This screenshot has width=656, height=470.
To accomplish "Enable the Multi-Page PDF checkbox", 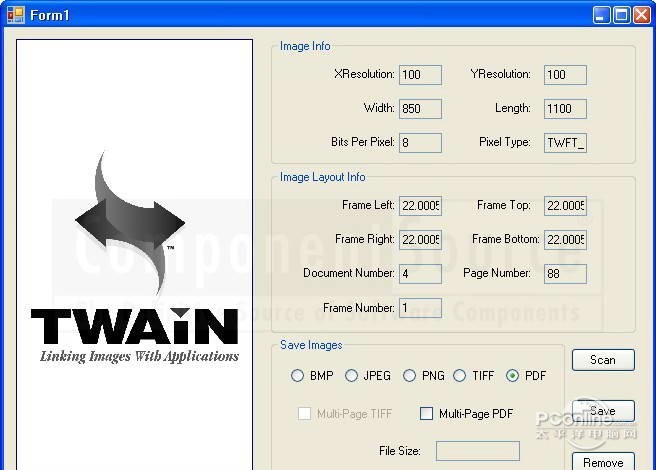I will pyautogui.click(x=426, y=413).
